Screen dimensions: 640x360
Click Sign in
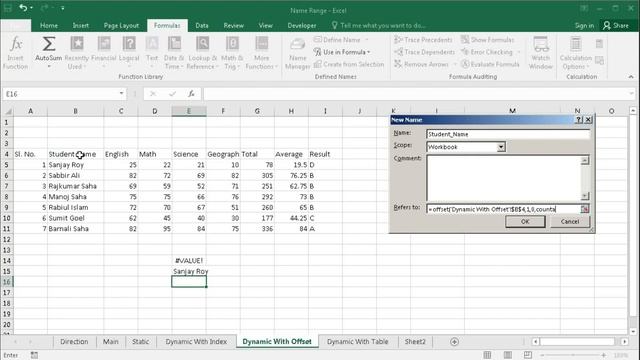[584, 25]
